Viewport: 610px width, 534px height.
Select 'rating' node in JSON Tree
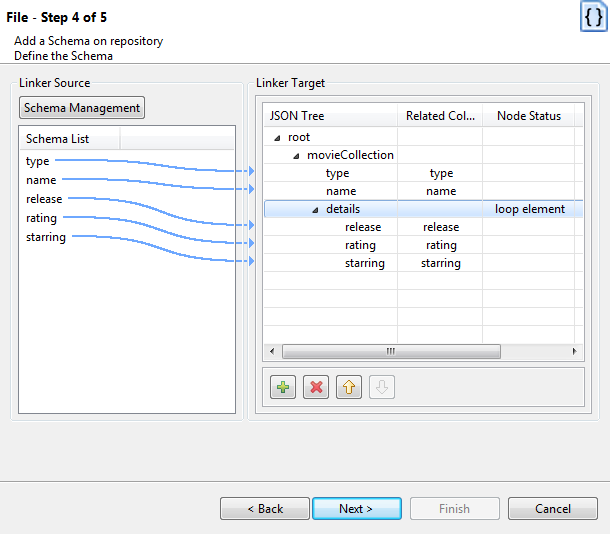tap(360, 245)
